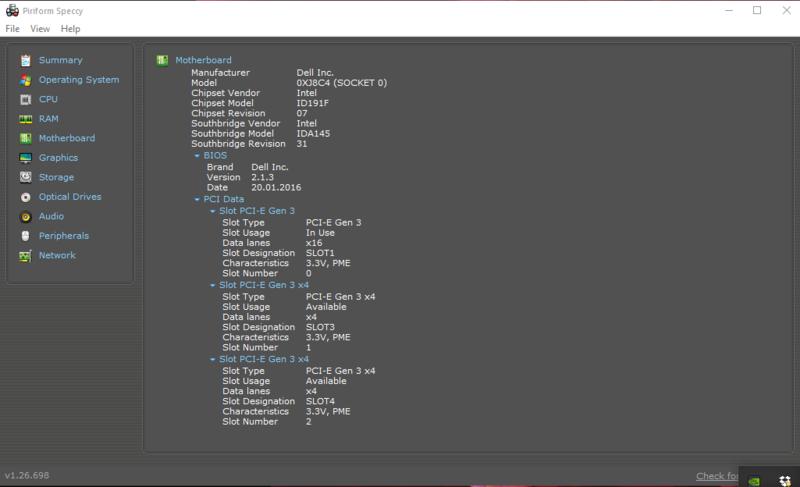
Task: Select BIOS Date value 20.01.2016
Action: 276,188
